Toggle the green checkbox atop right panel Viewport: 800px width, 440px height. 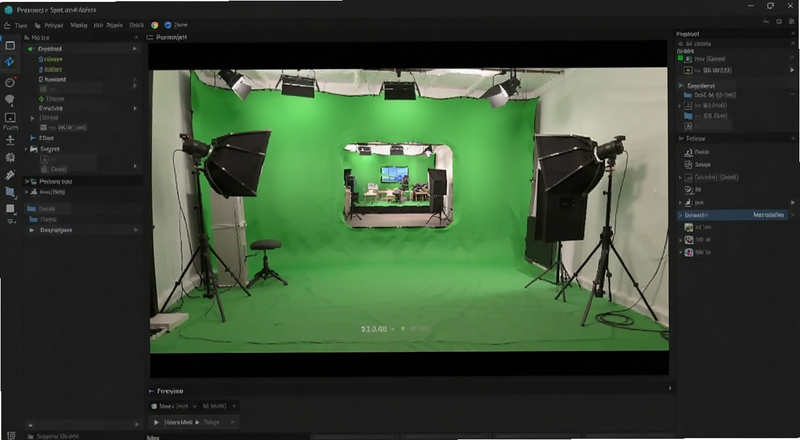pyautogui.click(x=680, y=58)
